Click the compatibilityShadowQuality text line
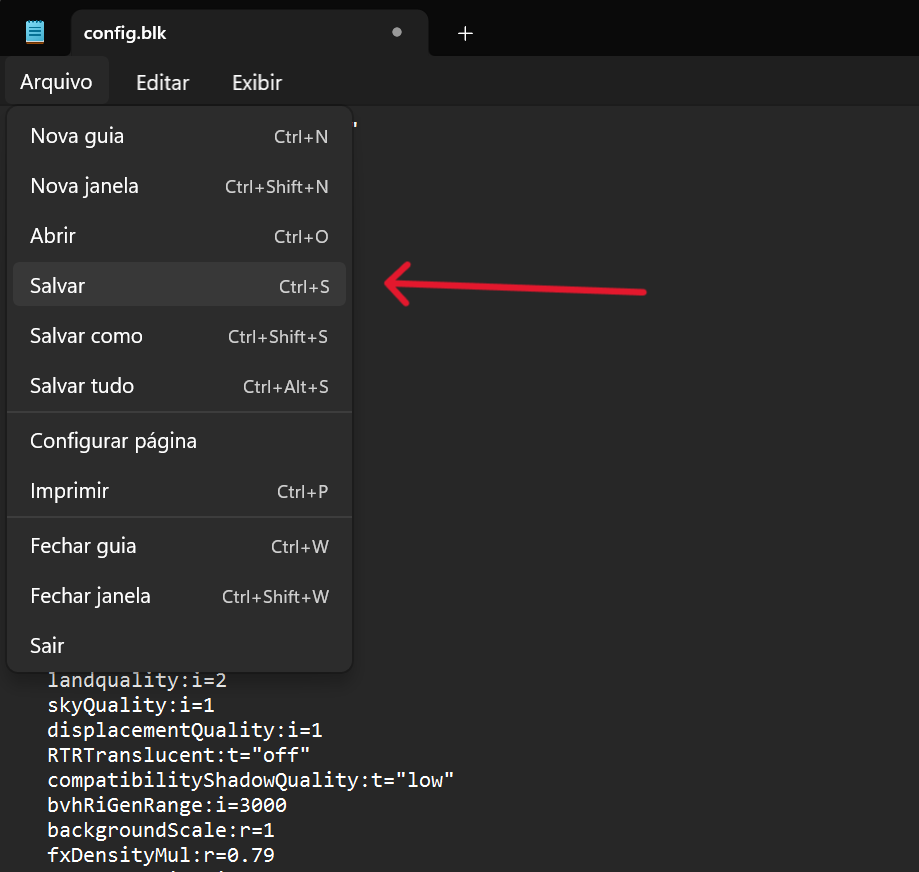The width and height of the screenshot is (919, 872). [250, 780]
